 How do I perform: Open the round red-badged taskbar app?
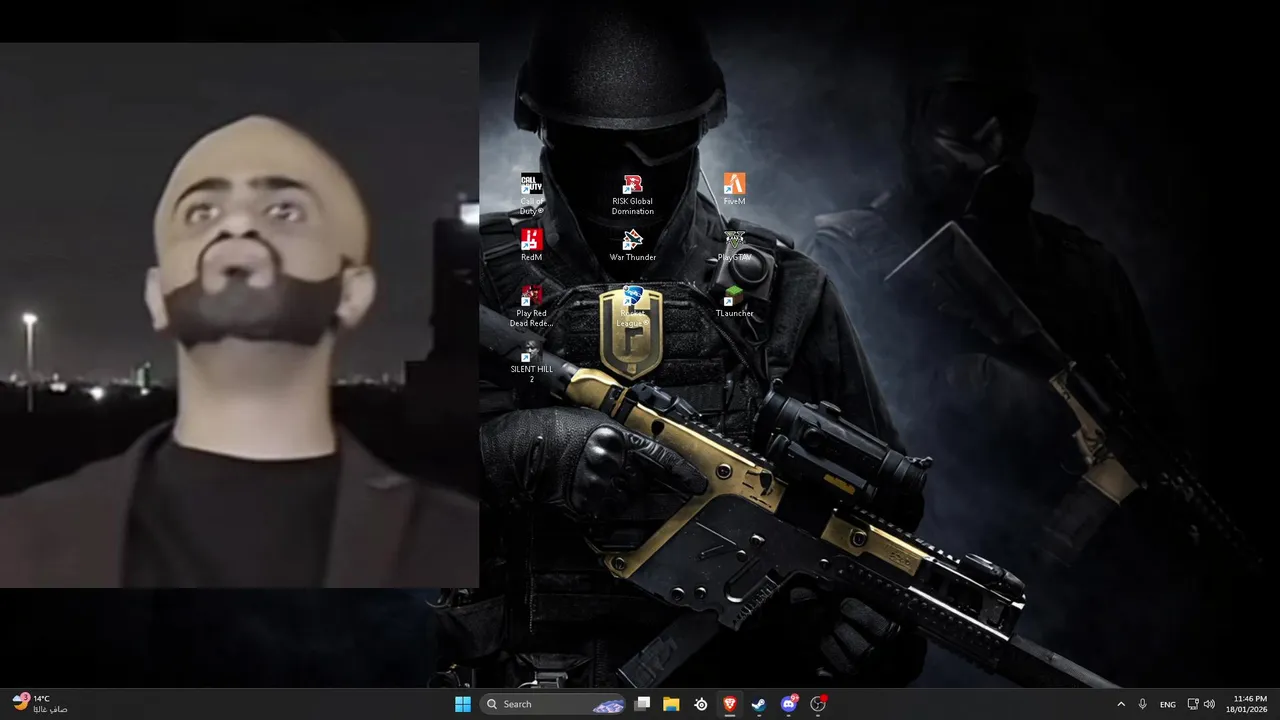(818, 704)
